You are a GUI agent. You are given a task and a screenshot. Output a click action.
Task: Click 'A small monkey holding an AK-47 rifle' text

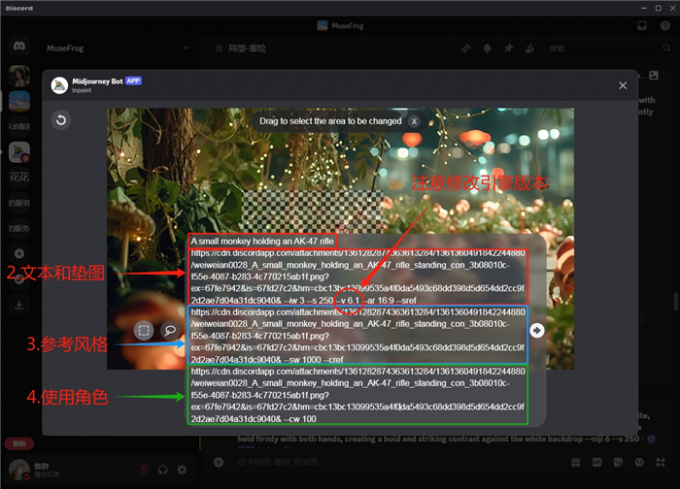click(262, 241)
